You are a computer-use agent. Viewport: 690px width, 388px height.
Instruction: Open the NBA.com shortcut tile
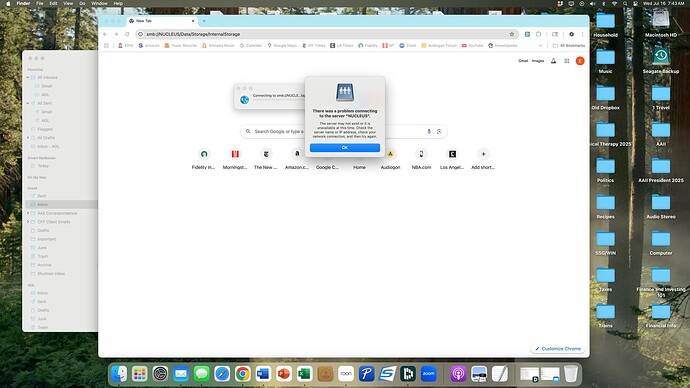click(421, 159)
